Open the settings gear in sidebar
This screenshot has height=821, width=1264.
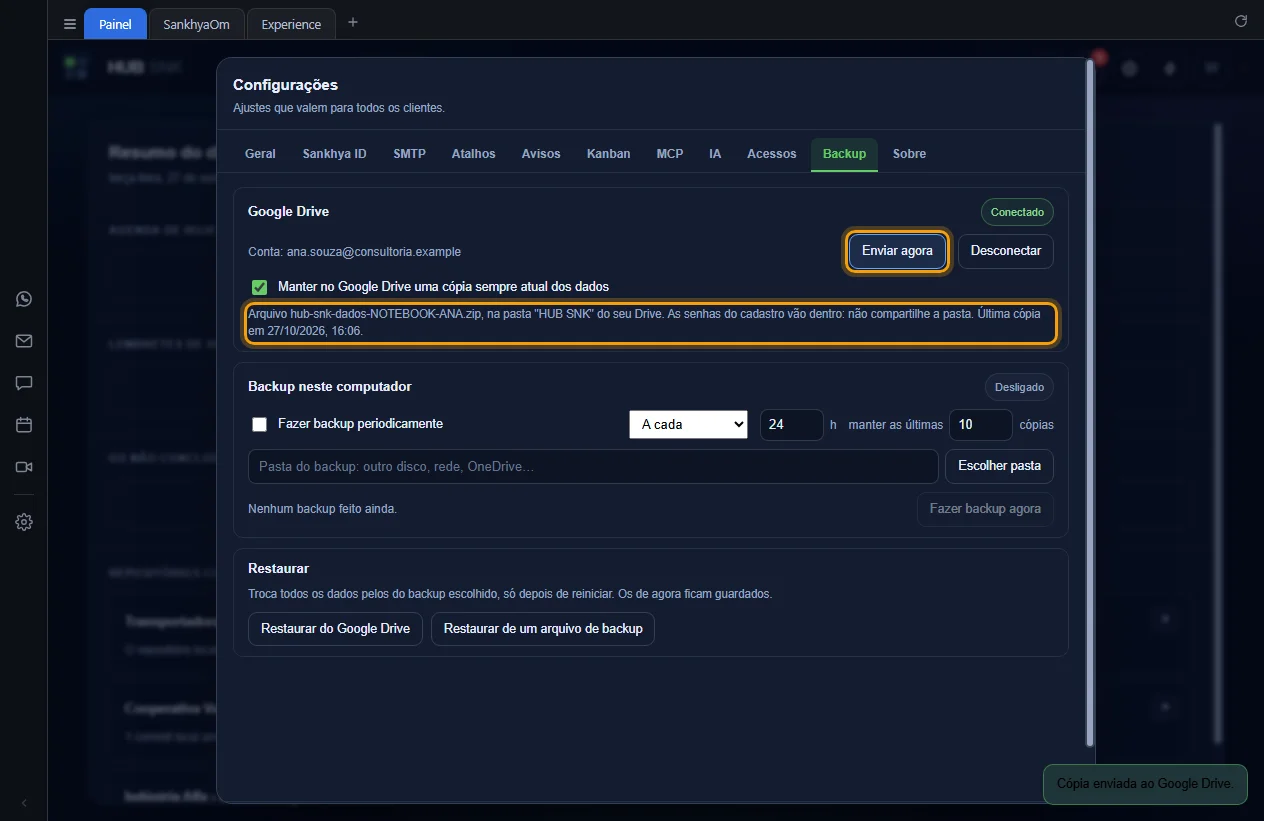click(24, 522)
